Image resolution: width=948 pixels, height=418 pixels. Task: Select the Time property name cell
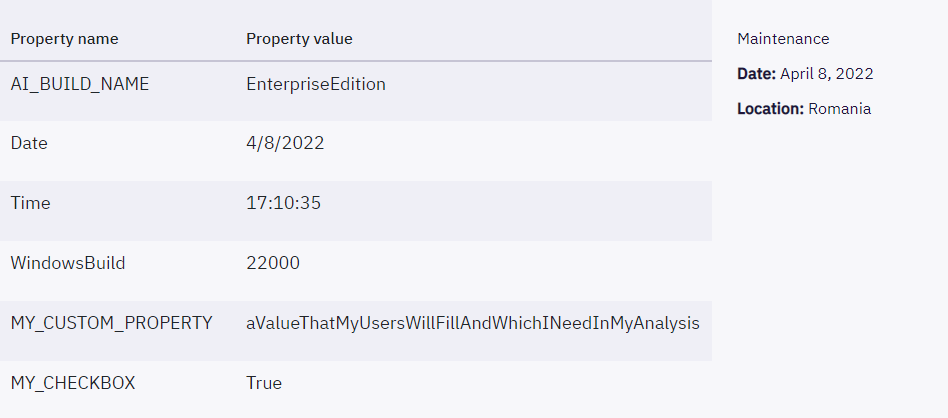pyautogui.click(x=30, y=203)
